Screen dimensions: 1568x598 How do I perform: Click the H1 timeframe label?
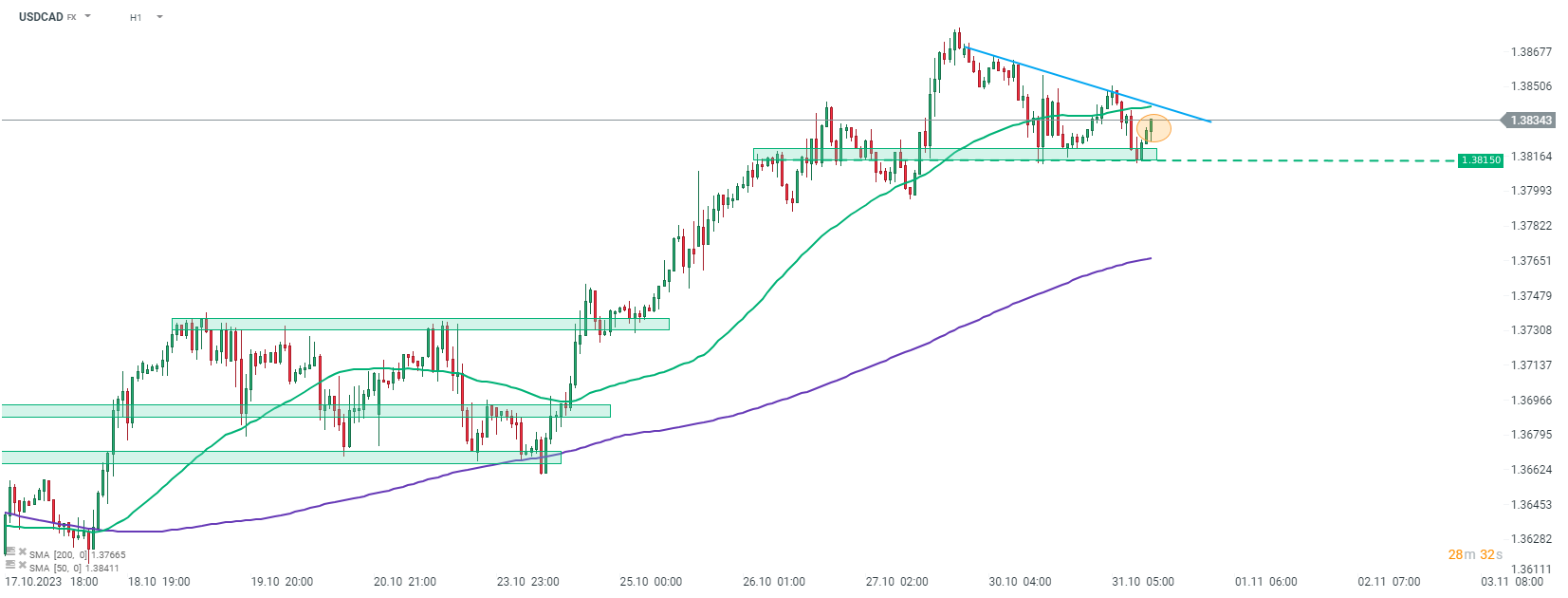coord(136,17)
